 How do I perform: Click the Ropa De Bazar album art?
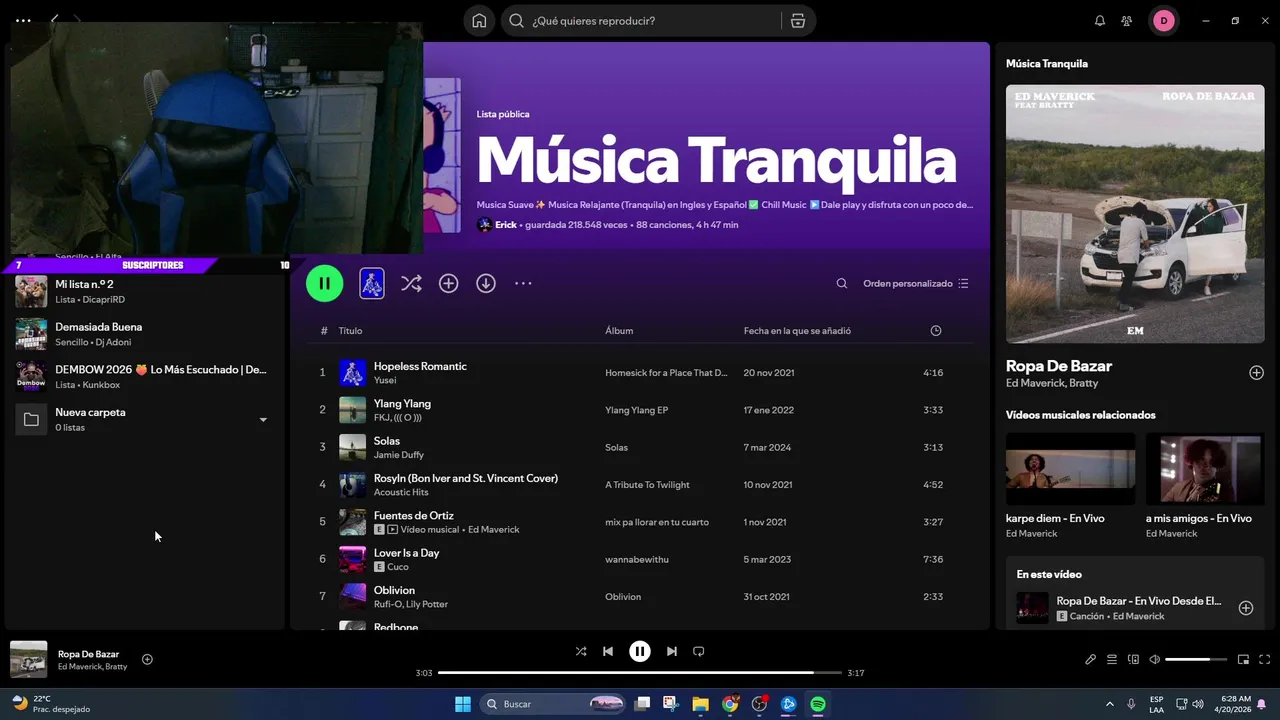[1135, 213]
